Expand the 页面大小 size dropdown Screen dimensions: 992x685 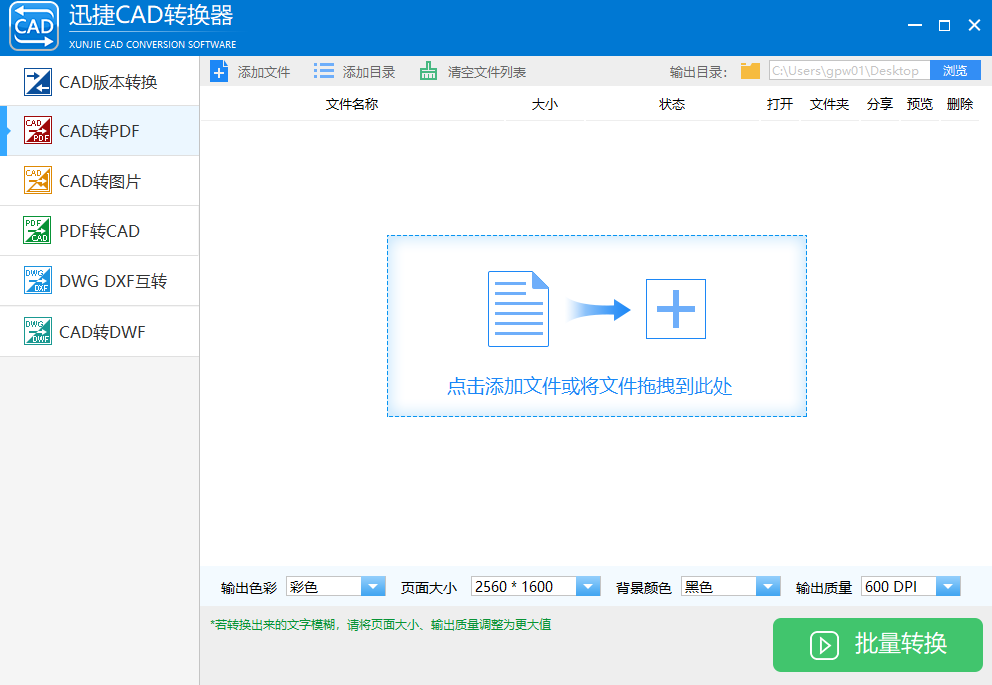(588, 586)
